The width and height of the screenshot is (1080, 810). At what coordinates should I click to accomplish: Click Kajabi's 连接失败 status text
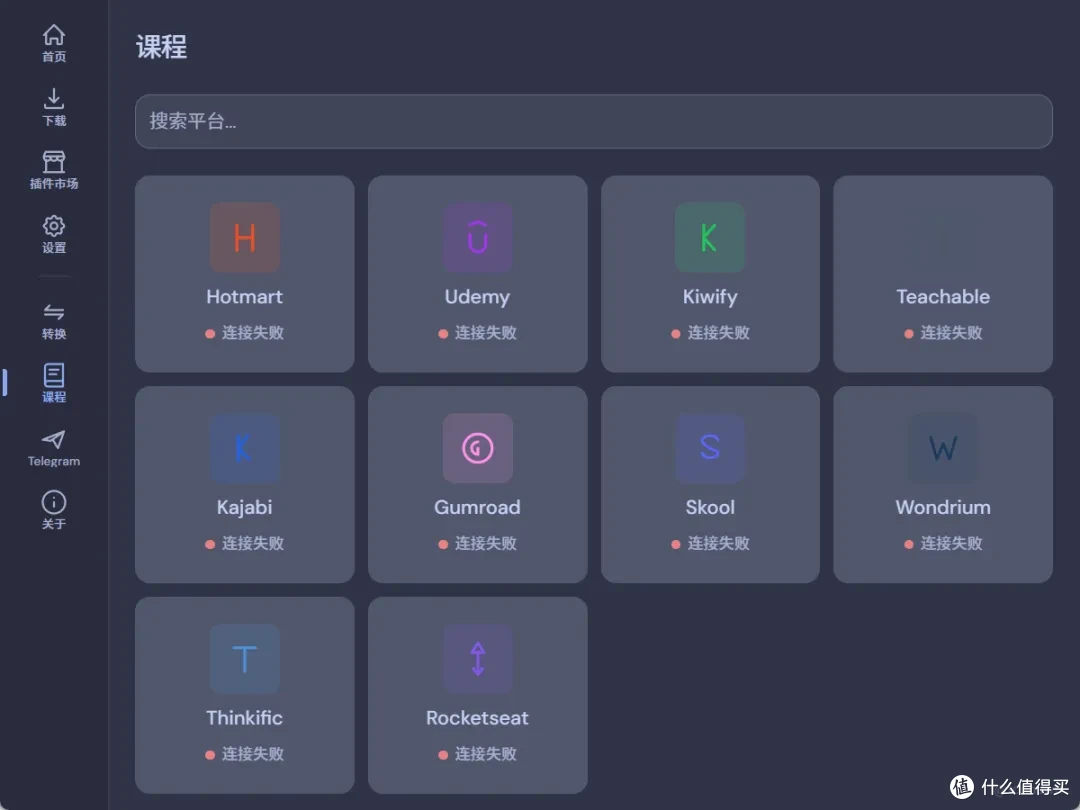pos(253,544)
